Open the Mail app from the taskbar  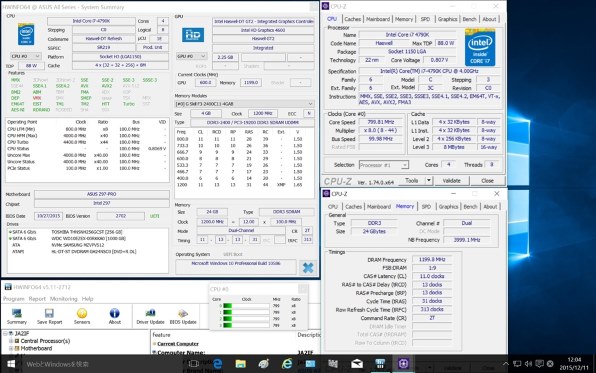coord(357,364)
